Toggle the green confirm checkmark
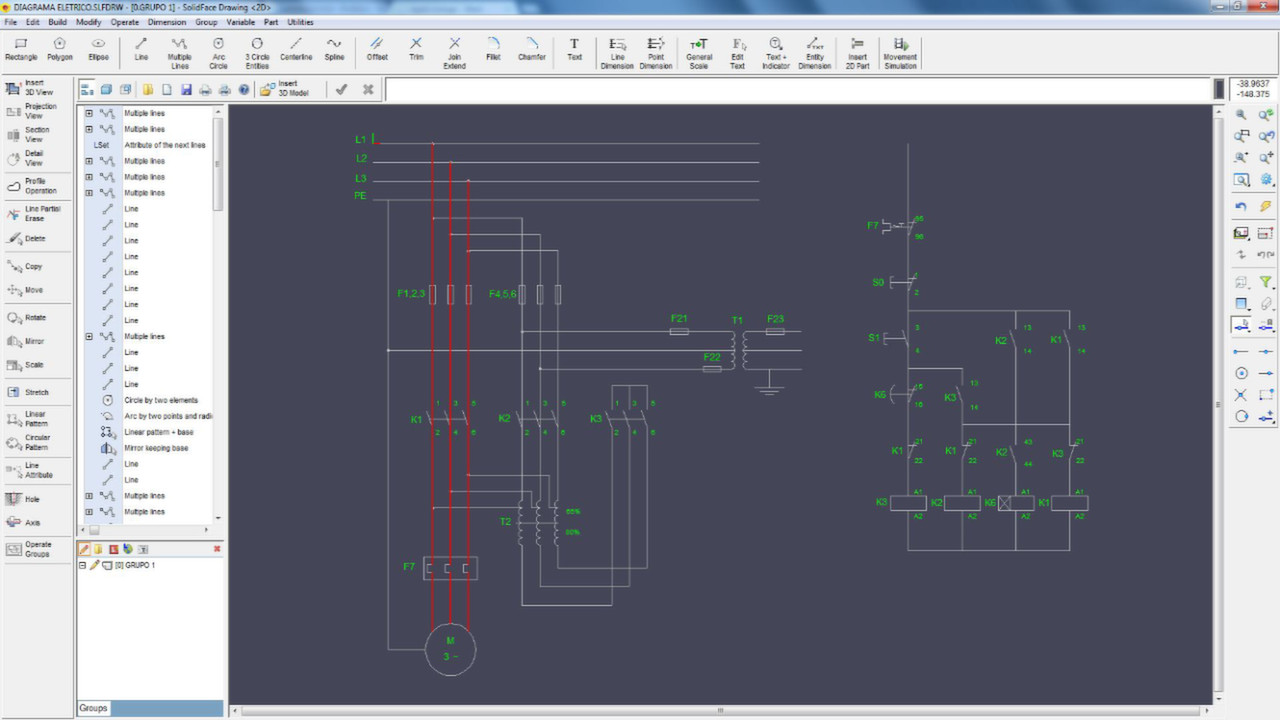Screen dimensions: 1280x720 tap(342, 89)
